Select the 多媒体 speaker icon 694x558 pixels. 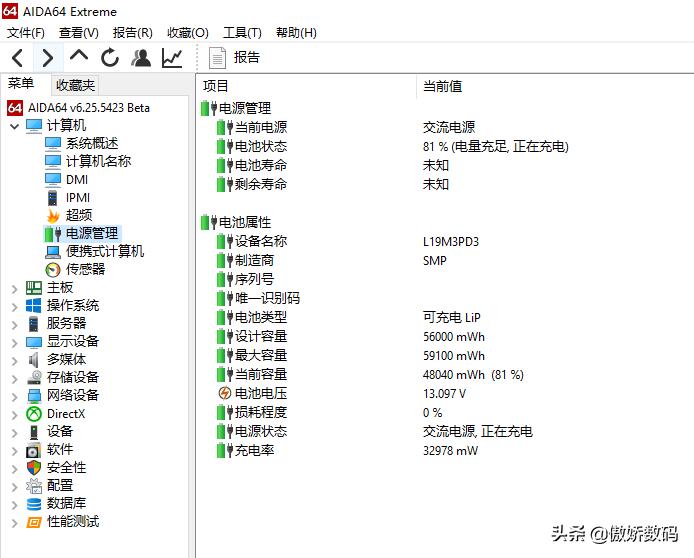[x=34, y=360]
